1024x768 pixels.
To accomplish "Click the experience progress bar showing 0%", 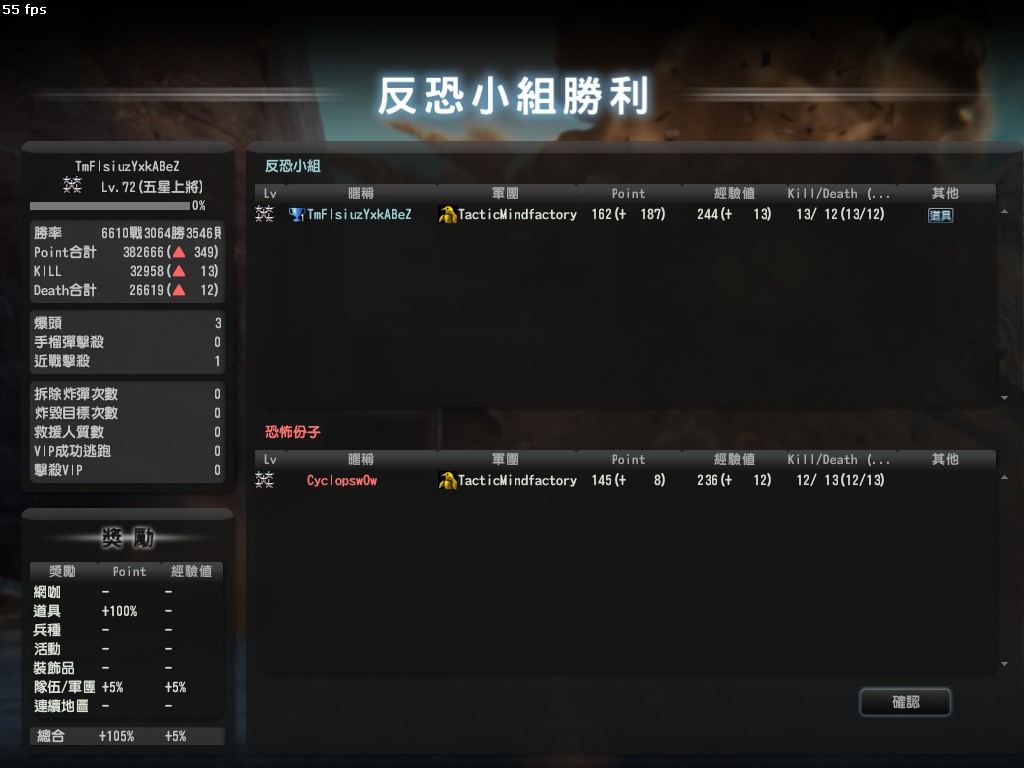I will tap(110, 206).
